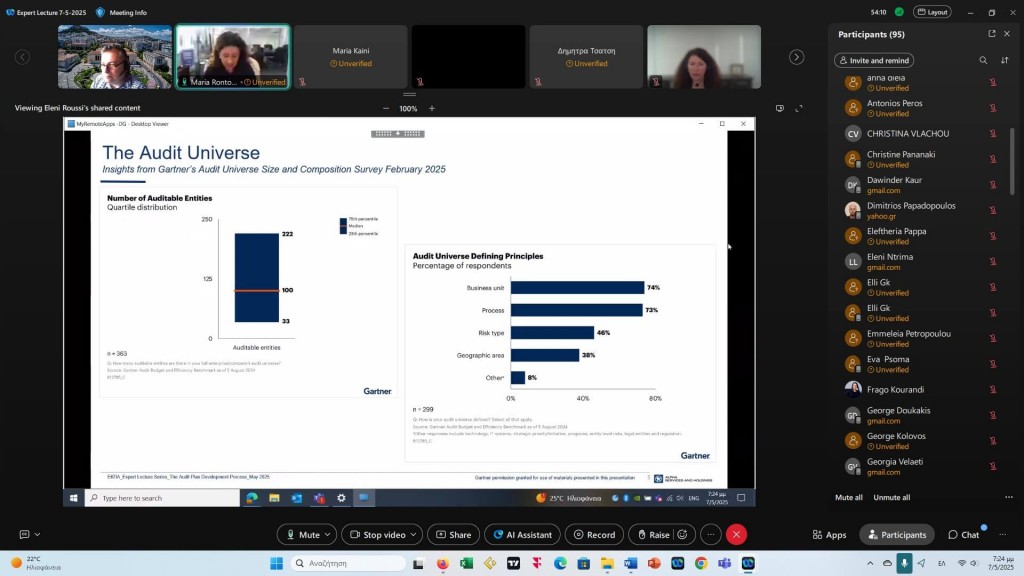This screenshot has height=576, width=1024.
Task: Open video options arrow beside Stop video
Action: point(413,535)
